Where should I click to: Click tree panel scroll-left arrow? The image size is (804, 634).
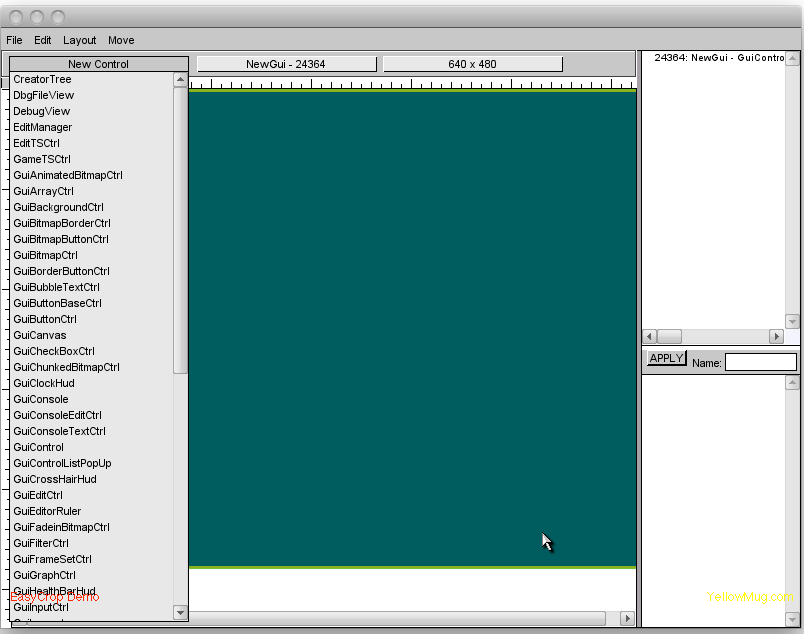(649, 337)
